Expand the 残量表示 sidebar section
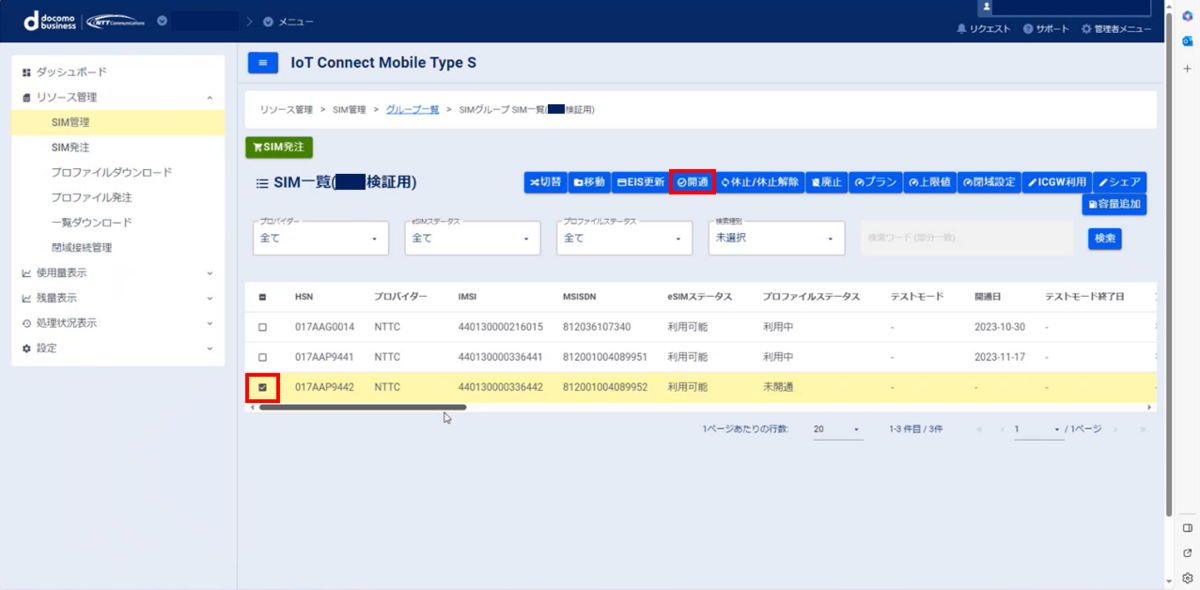The image size is (1200, 590). pos(118,298)
